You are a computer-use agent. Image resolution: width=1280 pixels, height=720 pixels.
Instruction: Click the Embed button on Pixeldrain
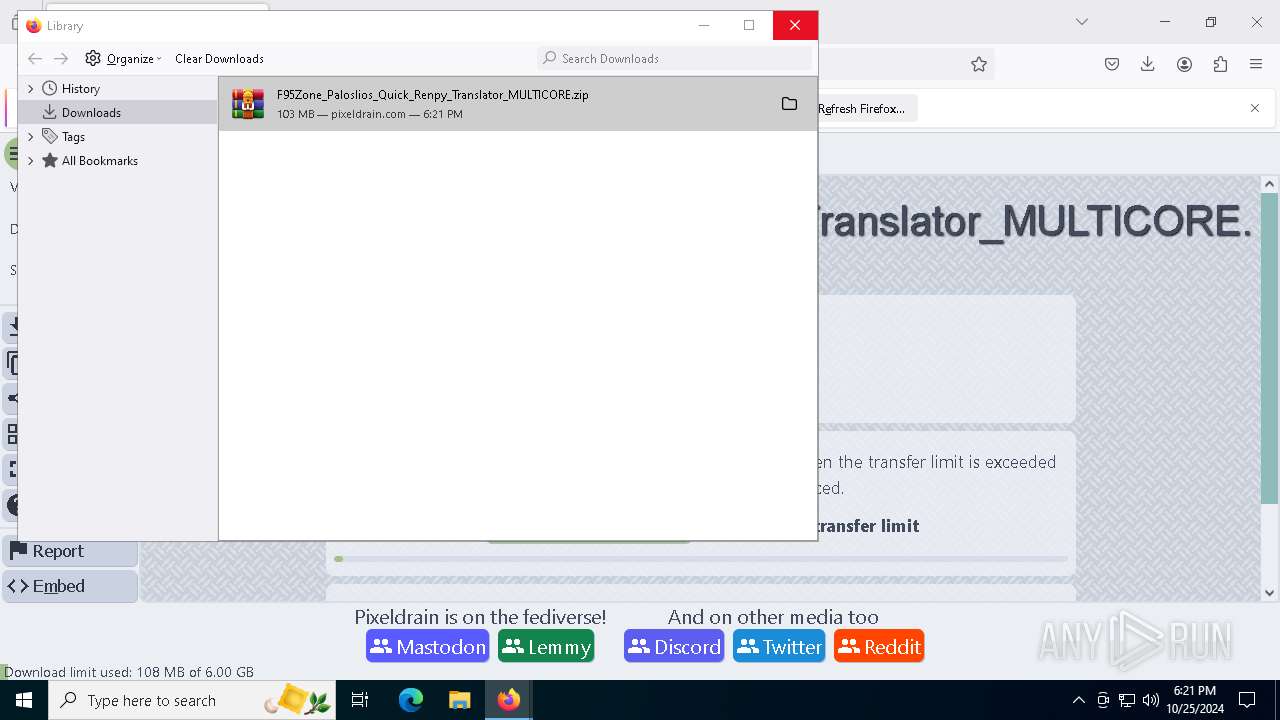click(70, 586)
